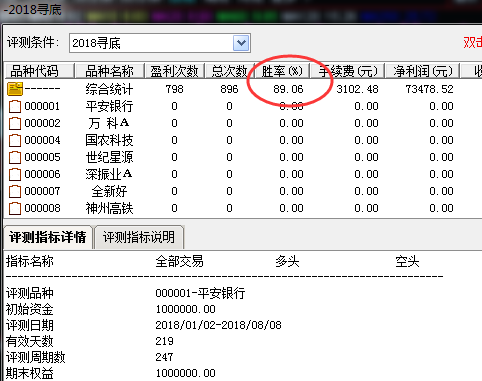Sort by the 净利润(元) column header
This screenshot has width=482, height=381.
point(423,71)
